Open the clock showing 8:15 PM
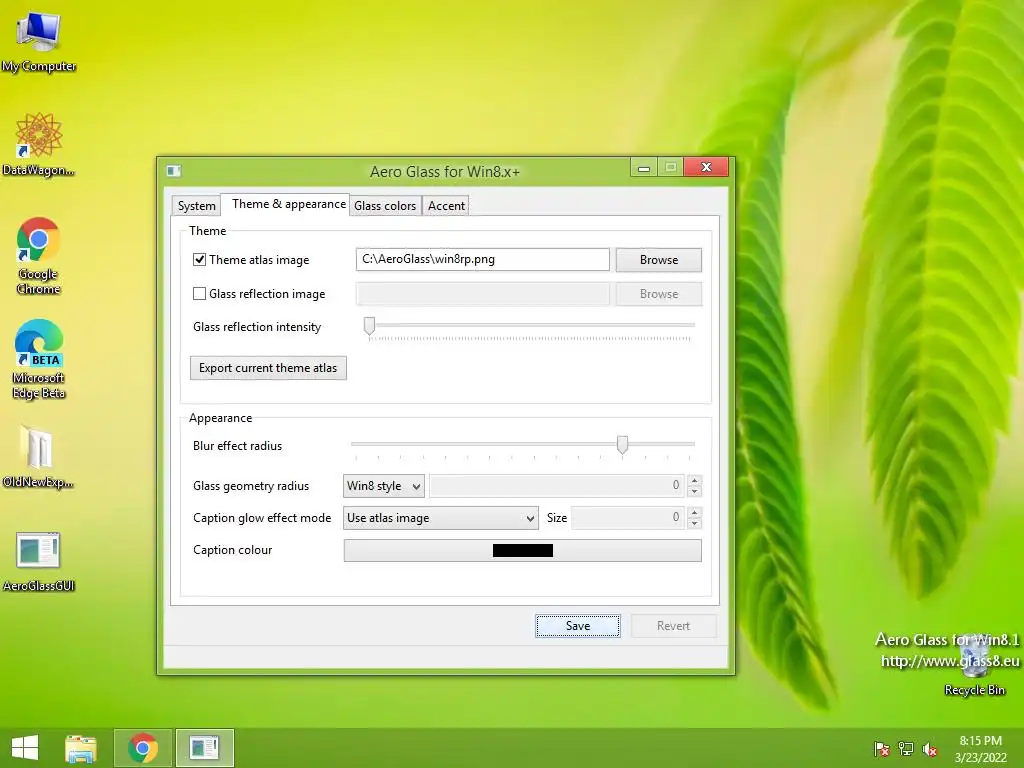This screenshot has width=1024, height=768. (980, 749)
